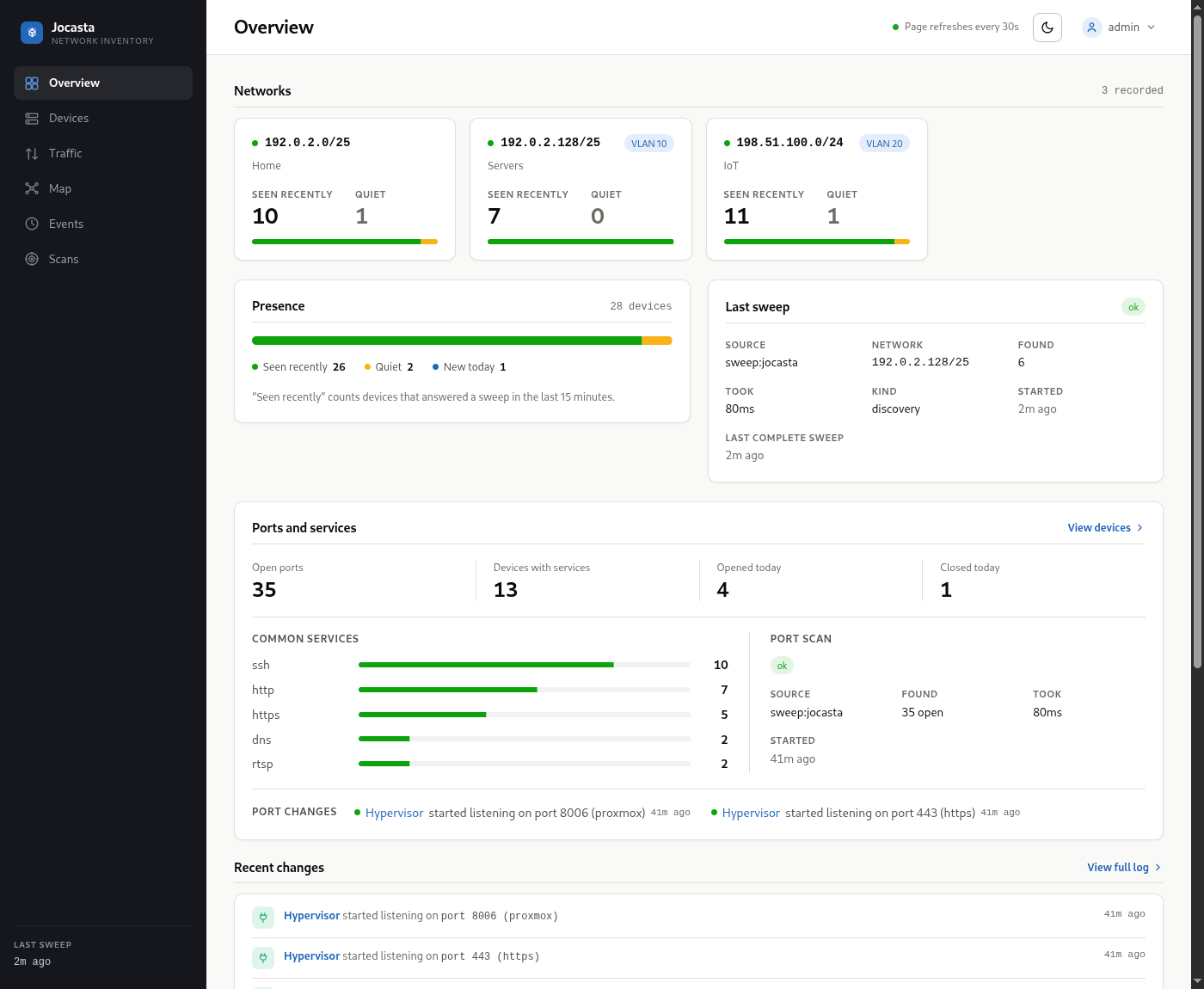Viewport: 1204px width, 989px height.
Task: Open the 198.51.100.0/24 IoT network card
Action: click(x=817, y=189)
